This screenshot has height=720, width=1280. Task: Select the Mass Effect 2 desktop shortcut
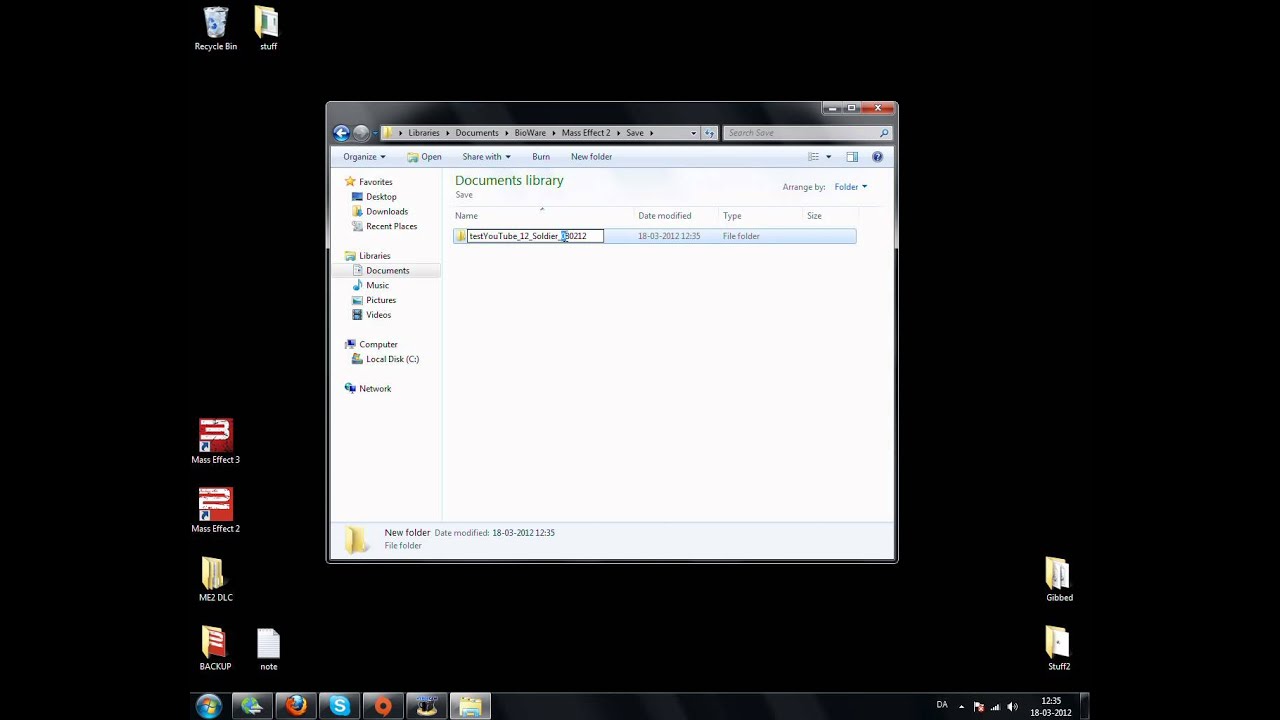point(215,510)
